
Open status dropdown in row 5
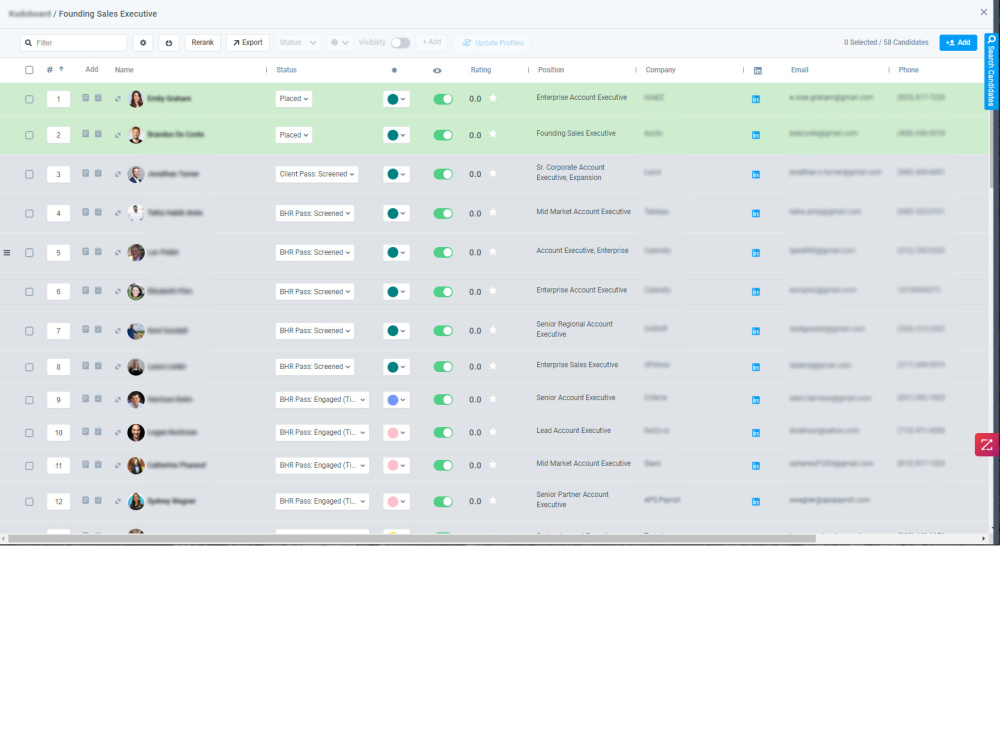click(x=314, y=253)
